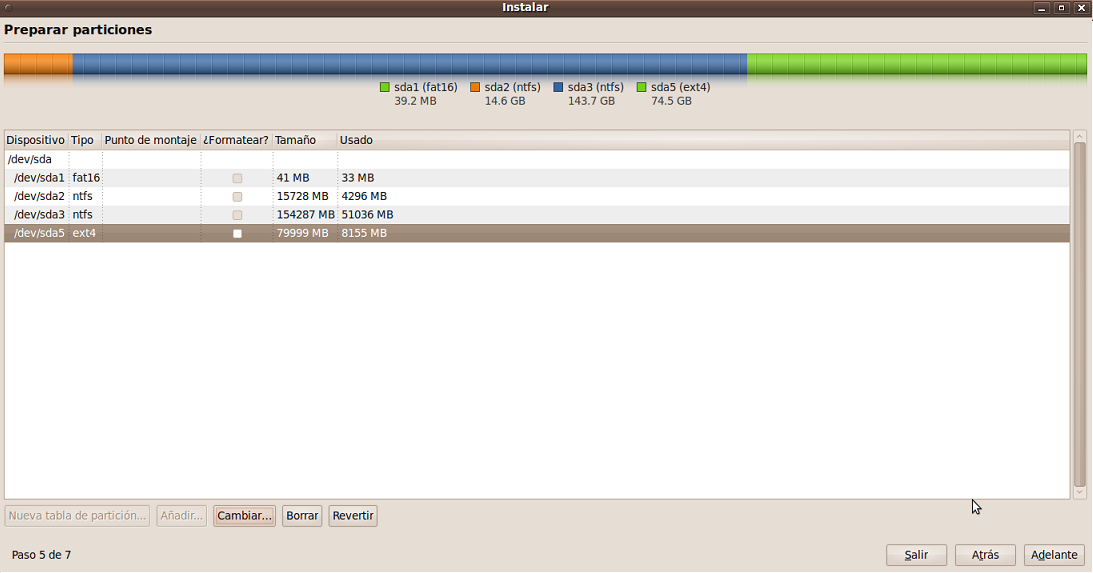
Task: Close the Instalar window
Action: (x=1081, y=8)
